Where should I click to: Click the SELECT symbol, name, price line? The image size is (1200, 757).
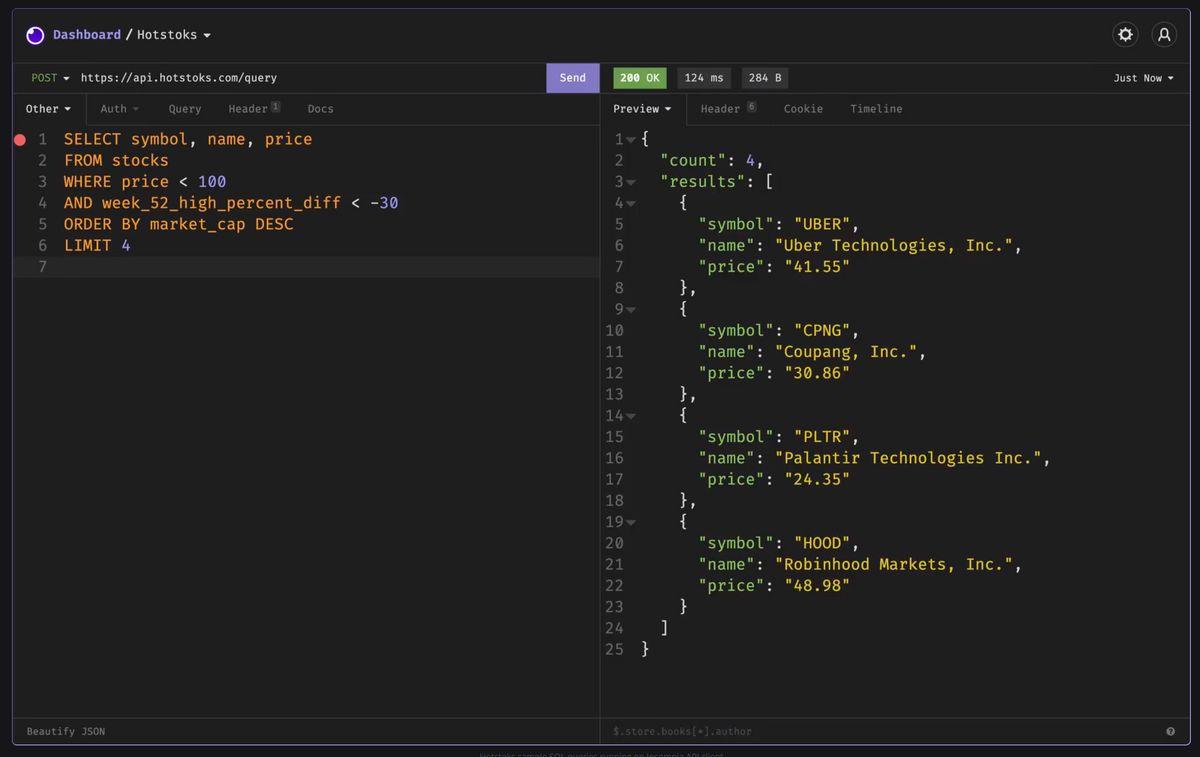click(x=188, y=140)
